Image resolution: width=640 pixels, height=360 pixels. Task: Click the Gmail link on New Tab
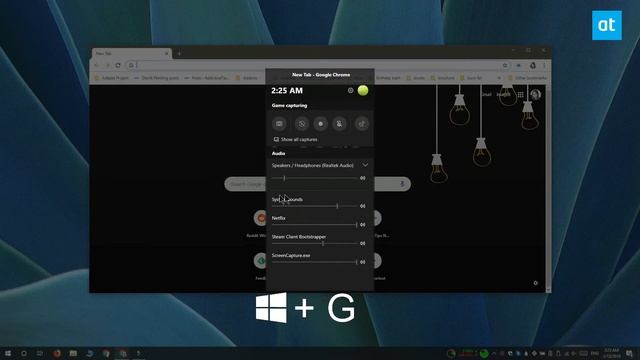[486, 94]
